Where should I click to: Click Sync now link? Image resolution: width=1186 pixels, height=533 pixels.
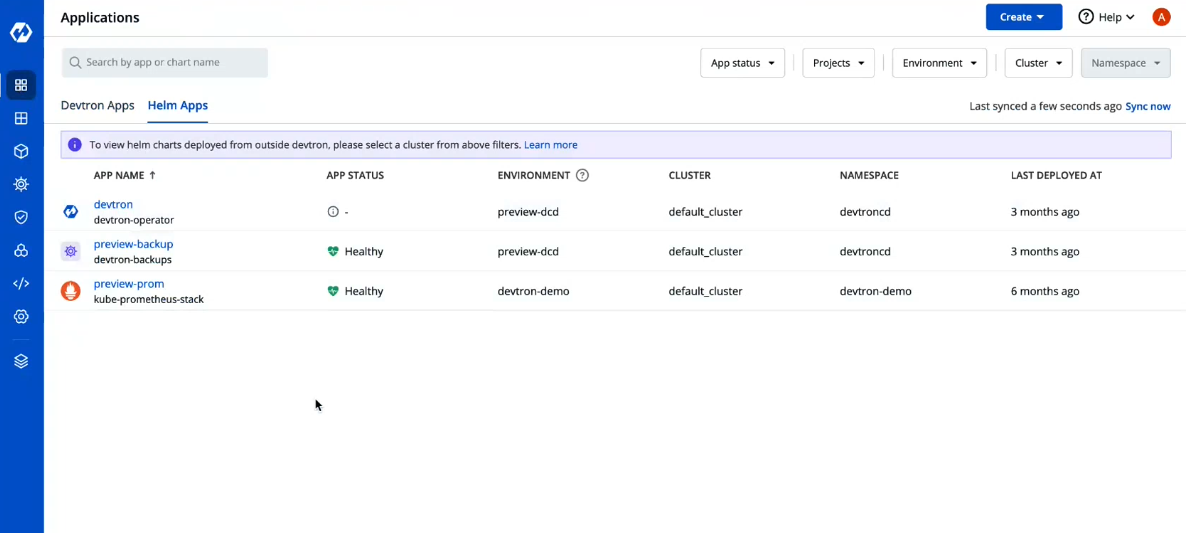(1147, 107)
